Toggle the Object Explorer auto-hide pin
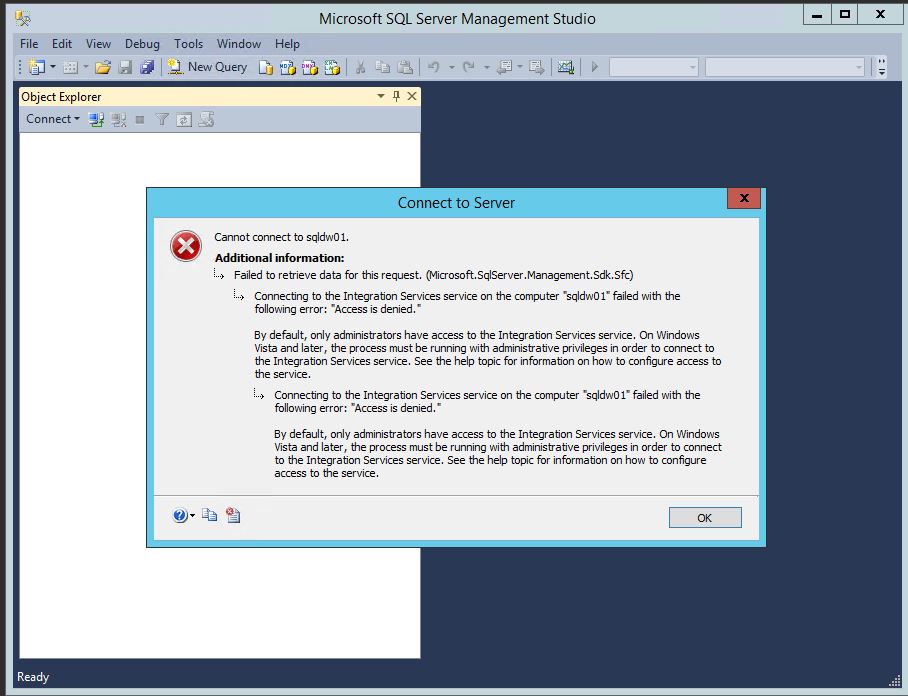The width and height of the screenshot is (908, 696). pos(396,96)
